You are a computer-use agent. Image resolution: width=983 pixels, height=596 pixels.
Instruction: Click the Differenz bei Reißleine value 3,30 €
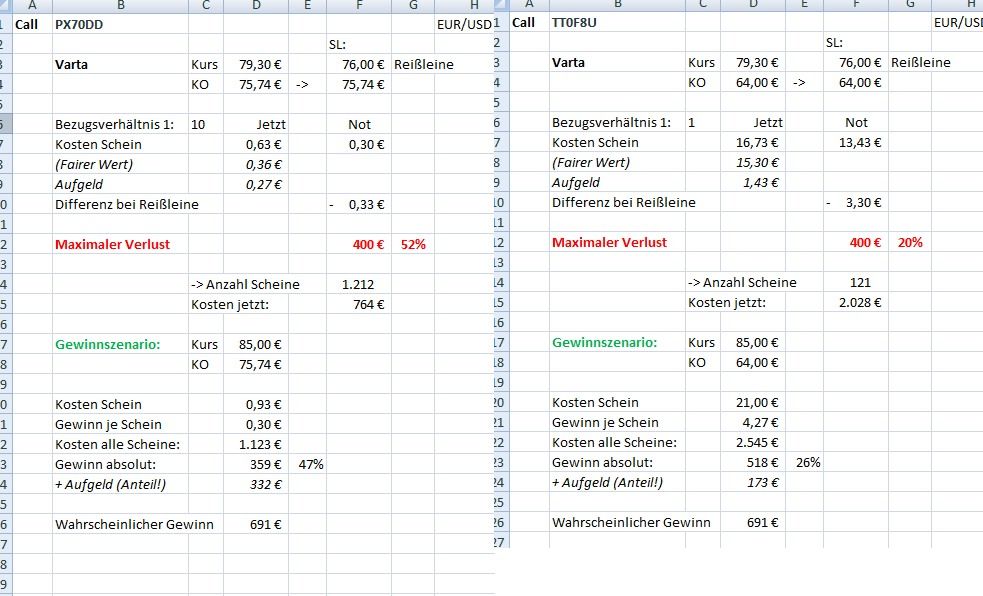point(862,202)
